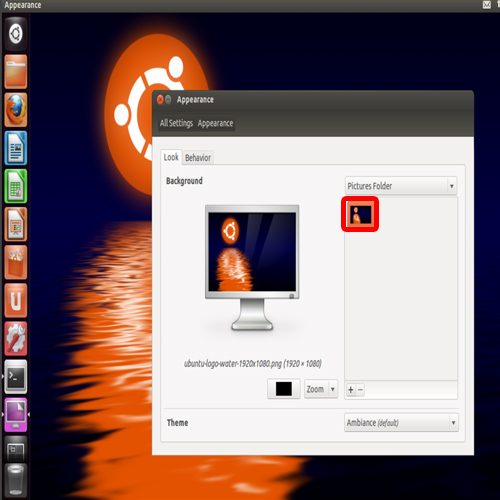
Task: Open the Ubuntu Dash home button
Action: tap(16, 34)
